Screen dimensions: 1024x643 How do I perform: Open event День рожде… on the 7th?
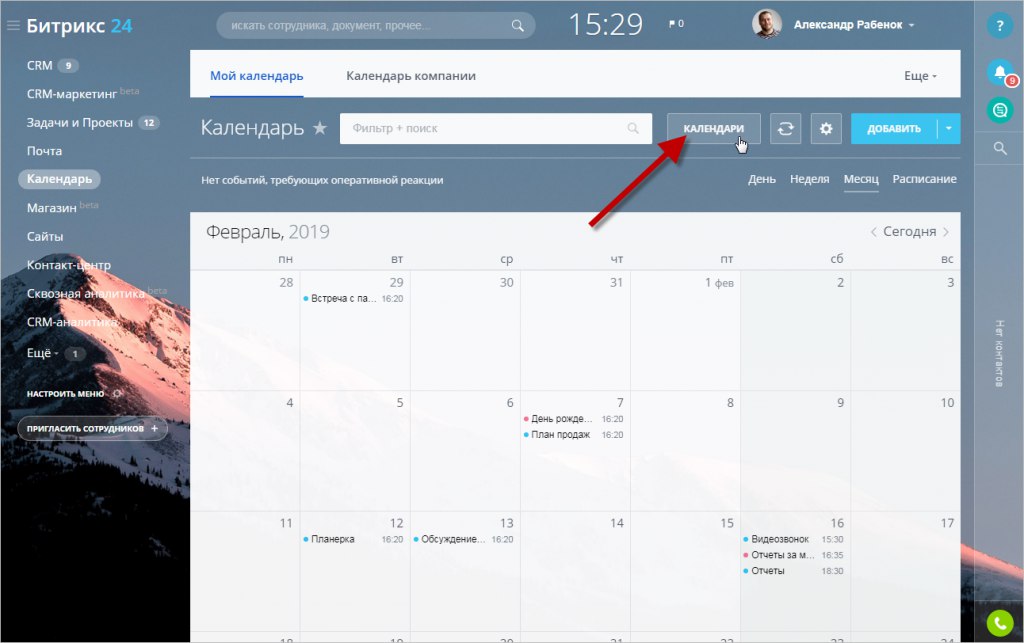point(573,419)
